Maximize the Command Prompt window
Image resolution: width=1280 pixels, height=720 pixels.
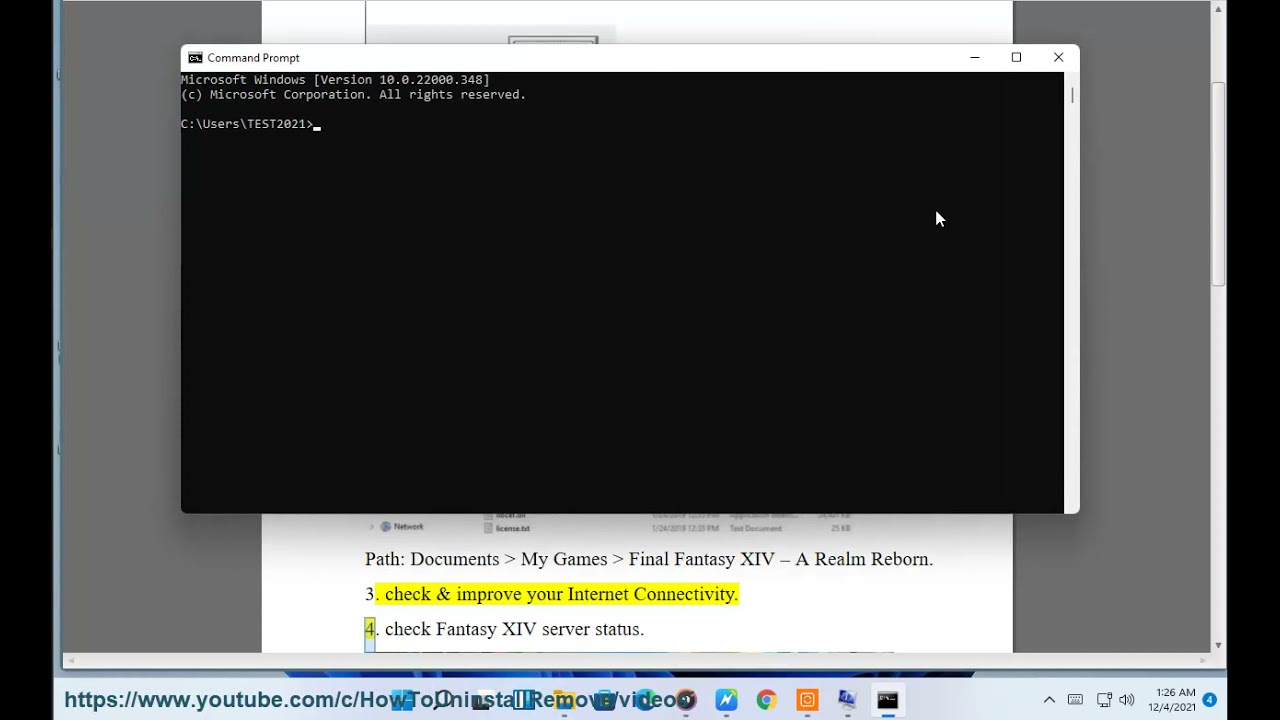click(x=1016, y=58)
